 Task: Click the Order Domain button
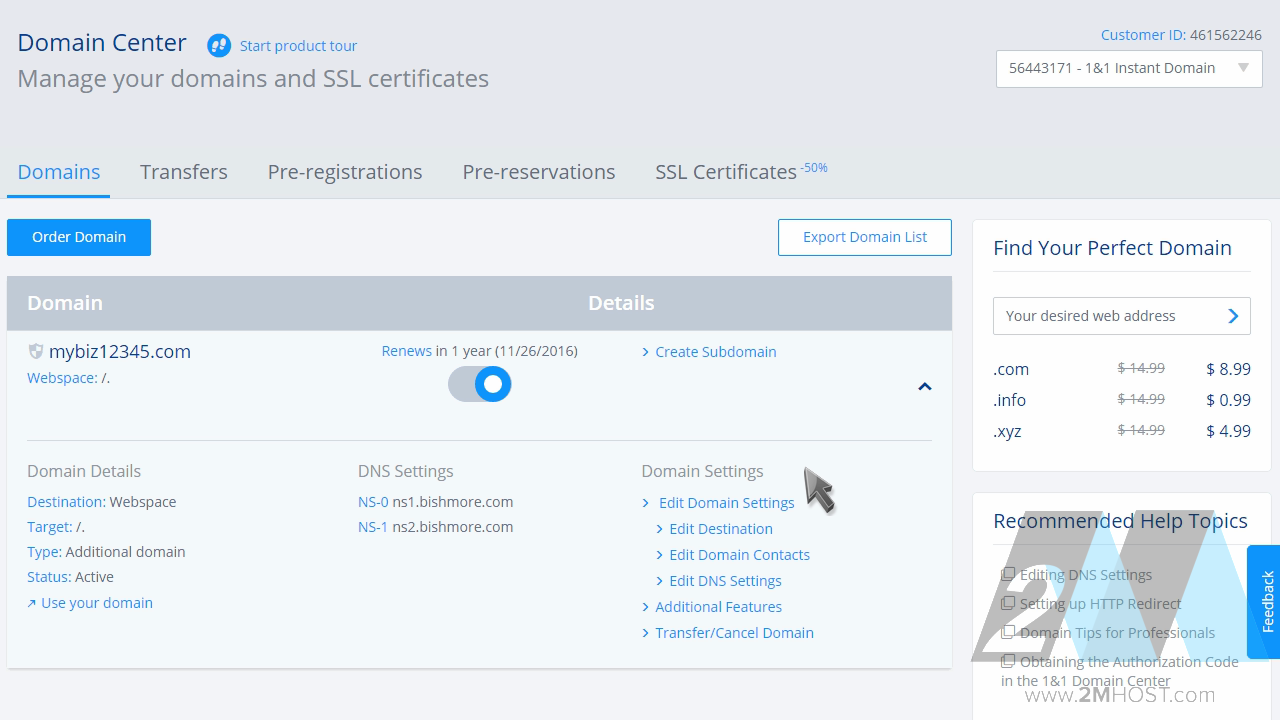pos(79,237)
